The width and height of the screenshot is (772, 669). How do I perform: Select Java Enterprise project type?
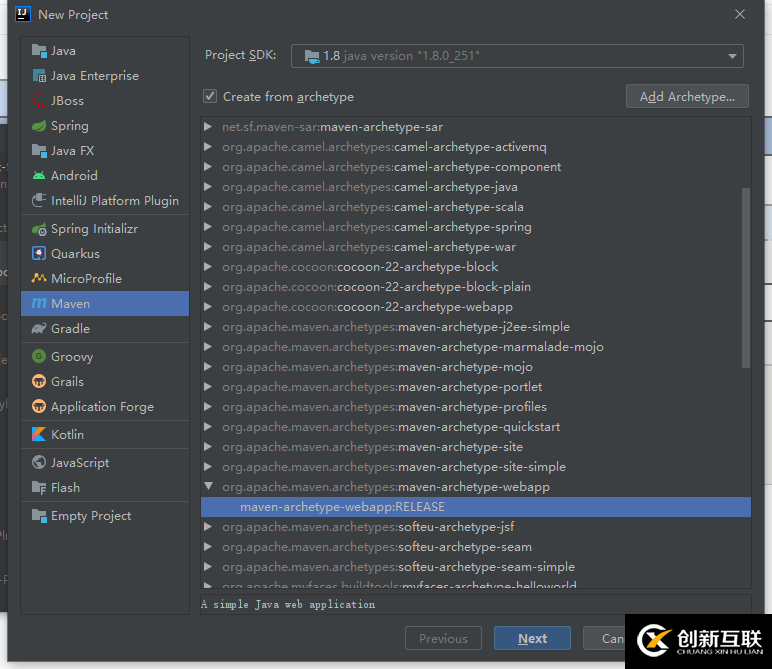[x=95, y=76]
